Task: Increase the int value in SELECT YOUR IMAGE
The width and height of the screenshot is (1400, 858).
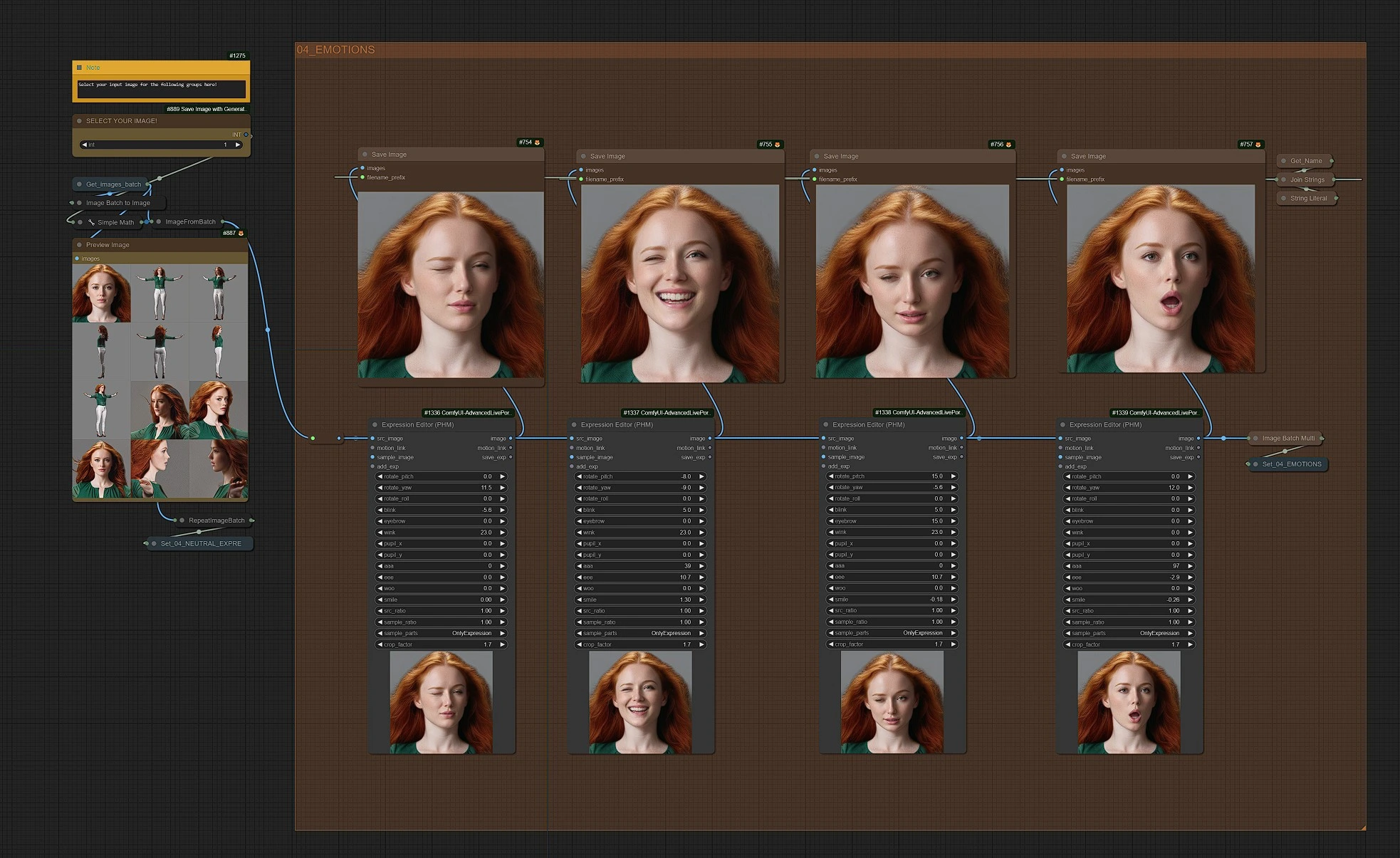Action: tap(238, 145)
